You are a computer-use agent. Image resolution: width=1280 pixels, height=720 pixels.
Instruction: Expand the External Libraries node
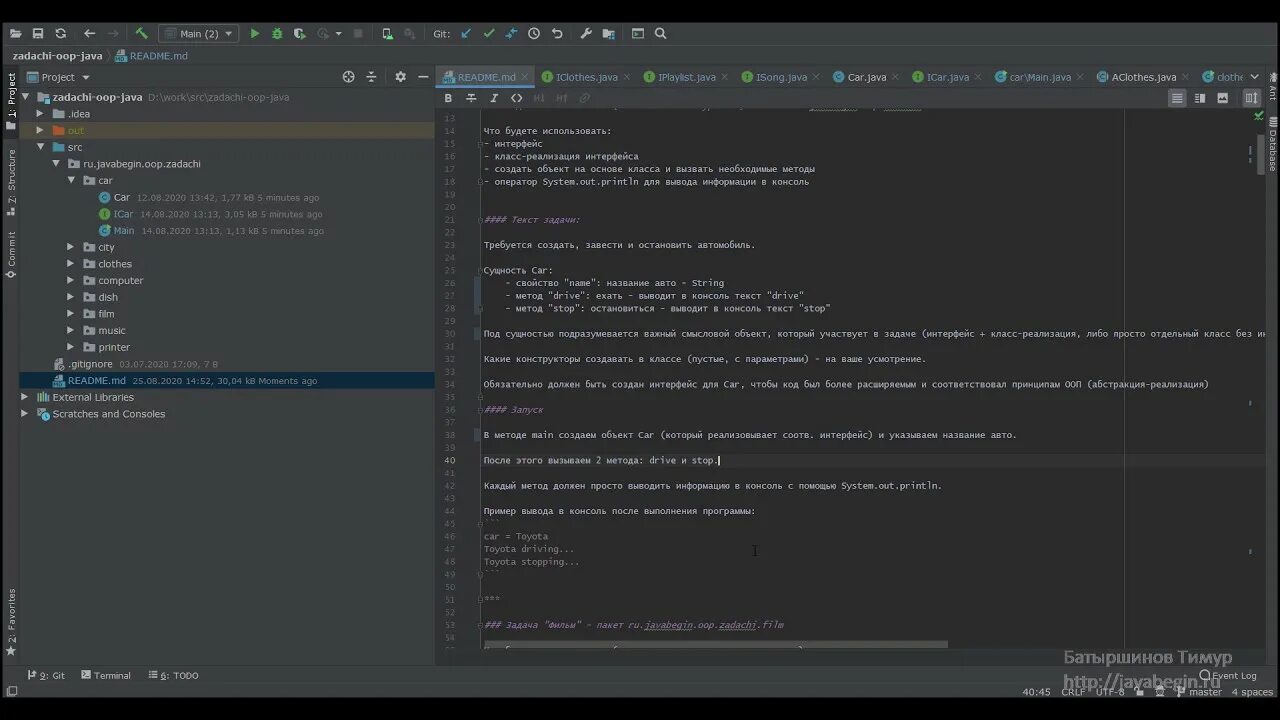pos(25,397)
